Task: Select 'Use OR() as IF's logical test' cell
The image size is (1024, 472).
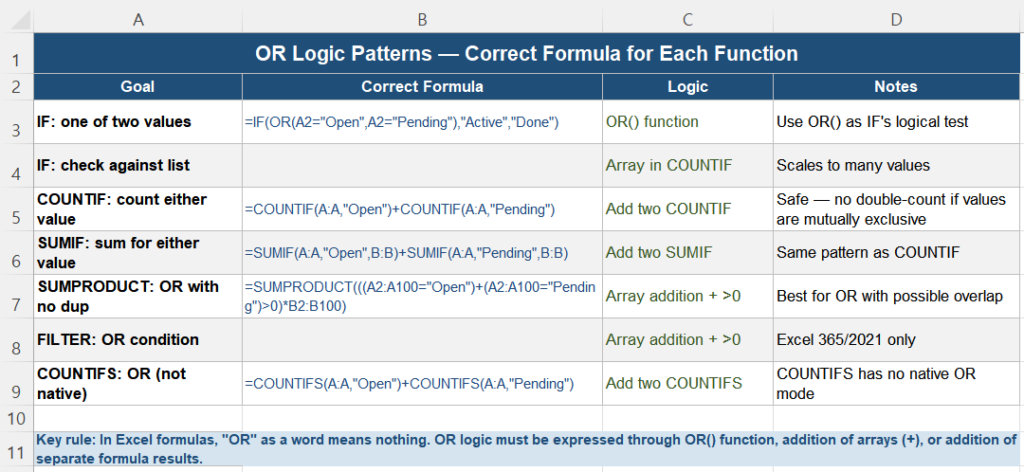Action: [x=896, y=122]
